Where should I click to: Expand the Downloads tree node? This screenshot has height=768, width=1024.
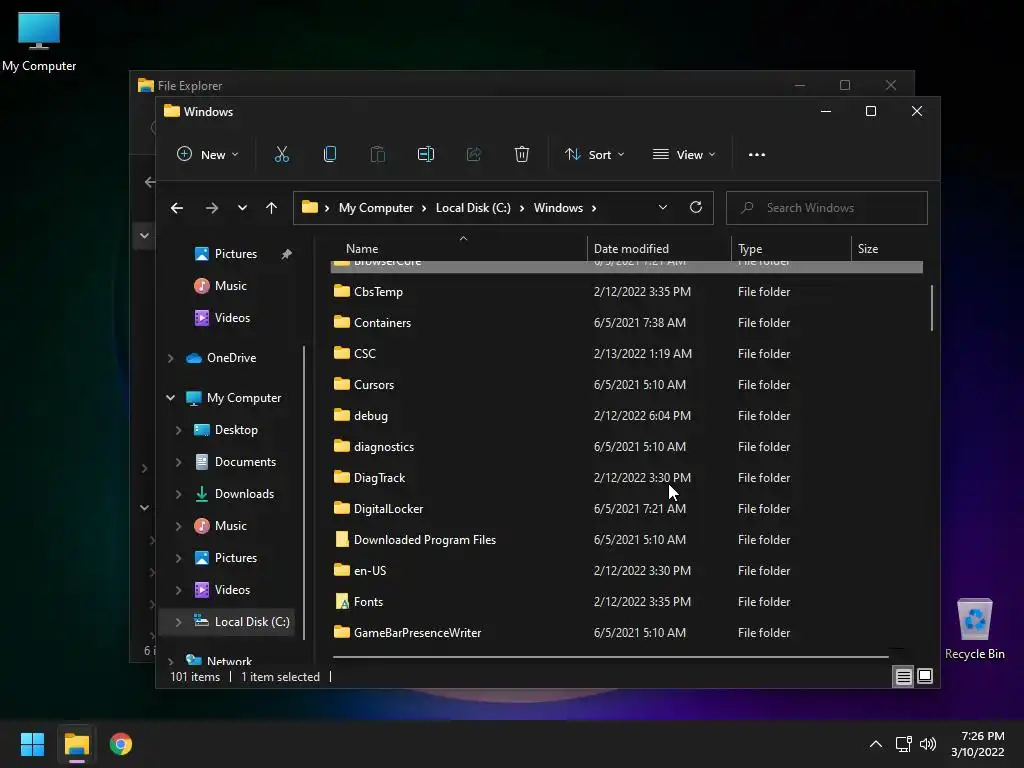(x=178, y=494)
